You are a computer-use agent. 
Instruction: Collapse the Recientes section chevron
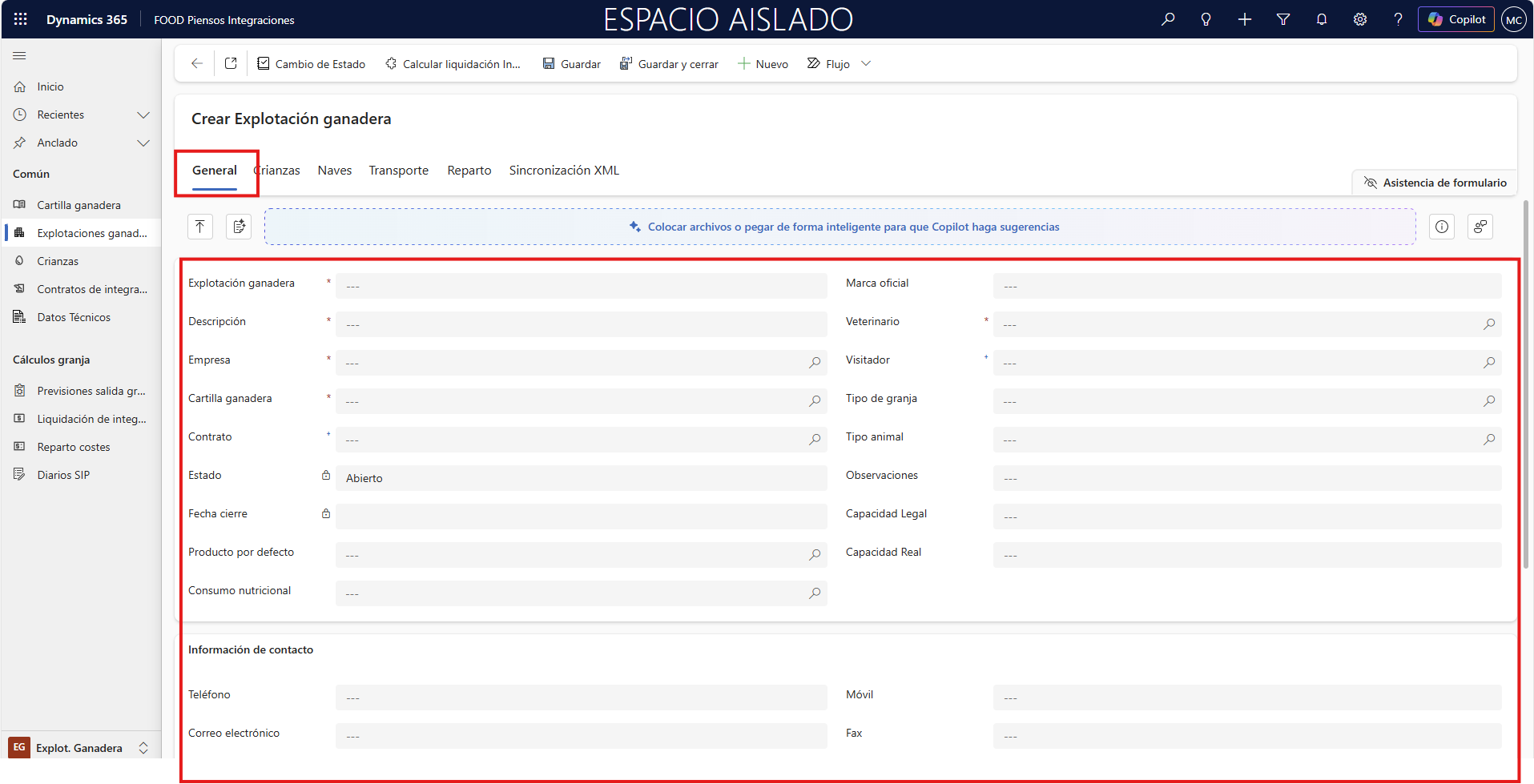(x=143, y=115)
